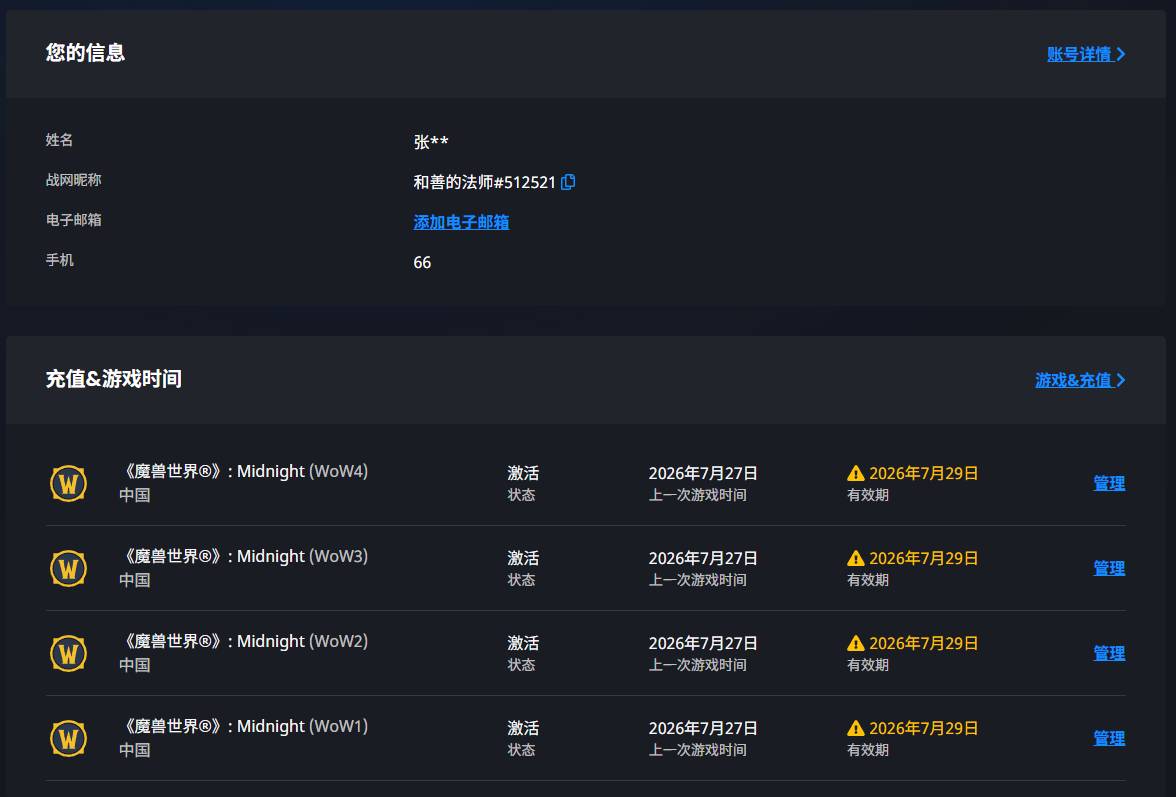
Task: Click the phone value 66
Action: (422, 262)
